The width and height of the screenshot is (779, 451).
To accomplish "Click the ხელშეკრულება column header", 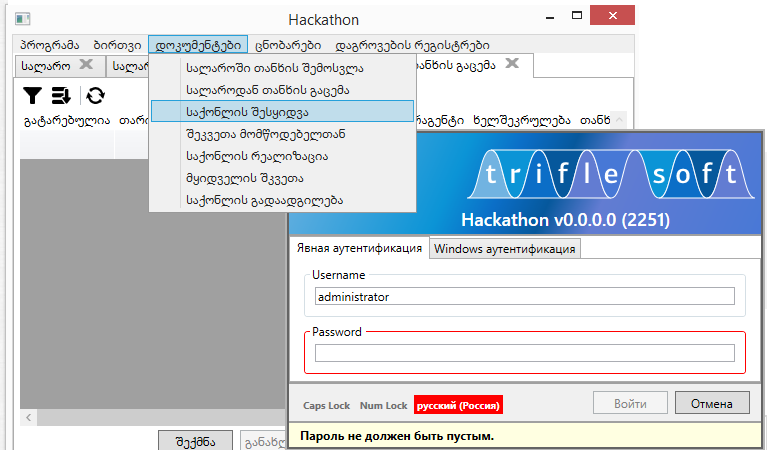I will [x=522, y=120].
